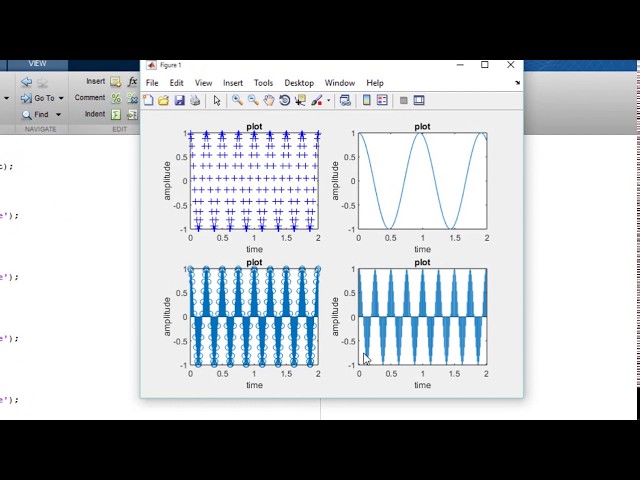Save the figure with floppy disk icon
This screenshot has width=640, height=480.
coord(180,100)
